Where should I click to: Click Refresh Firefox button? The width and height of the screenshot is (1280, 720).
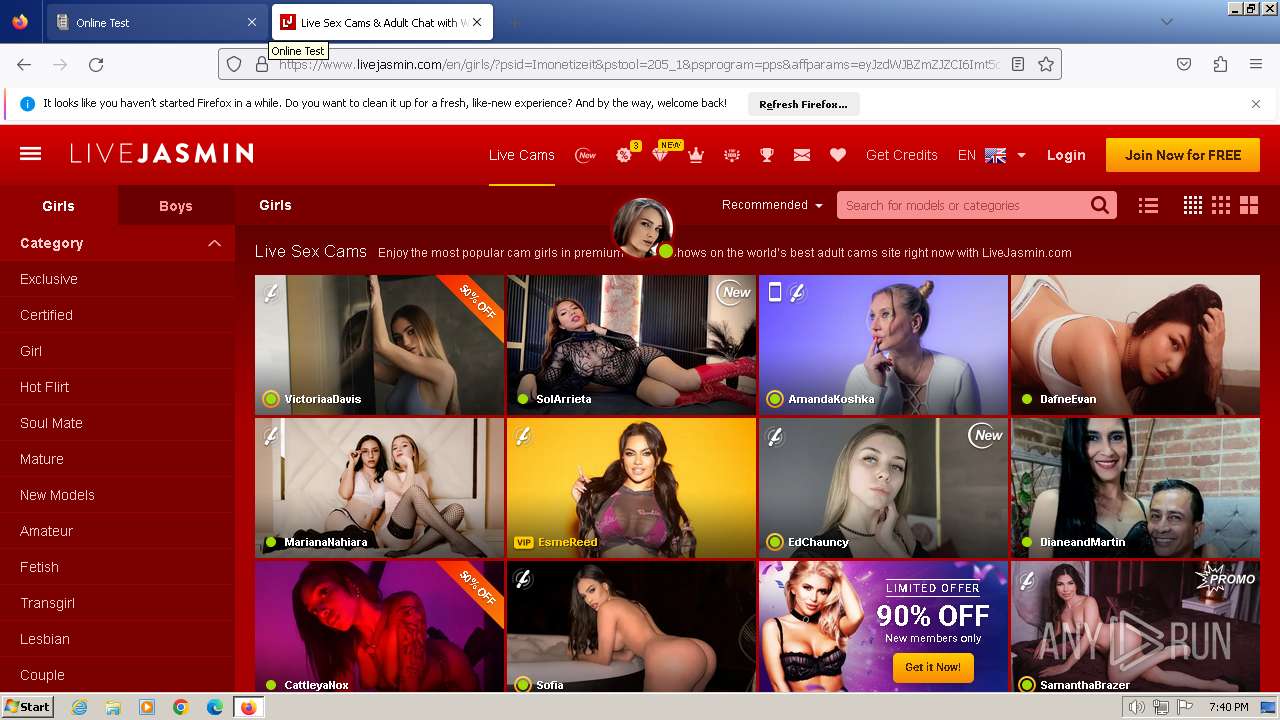tap(803, 104)
